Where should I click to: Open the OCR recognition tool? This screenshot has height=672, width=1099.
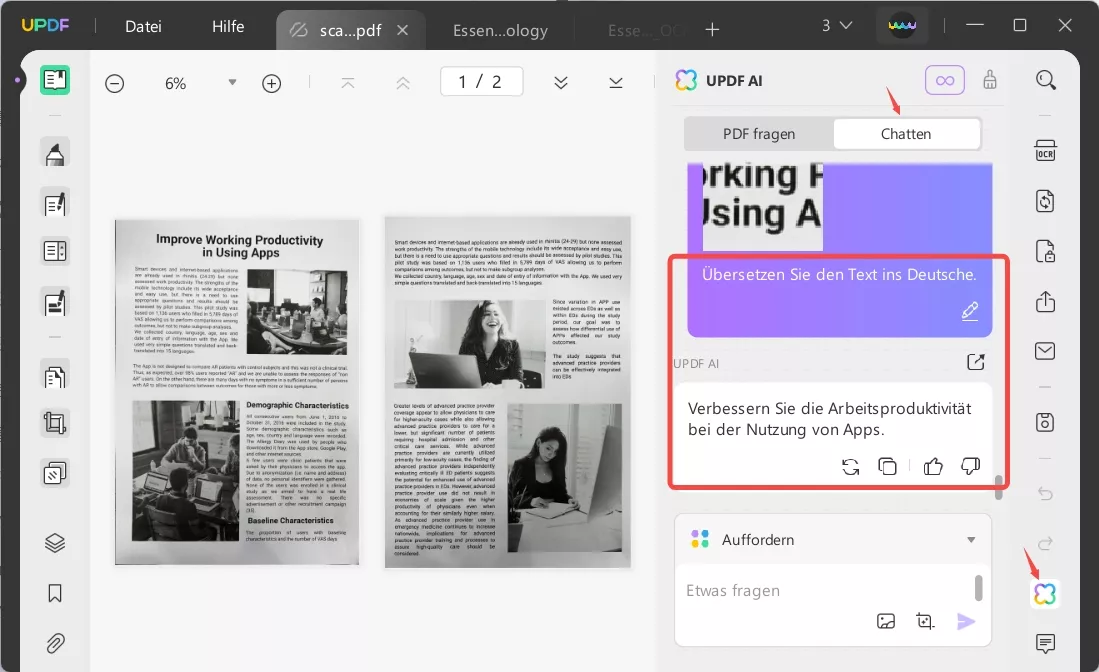(x=1046, y=151)
